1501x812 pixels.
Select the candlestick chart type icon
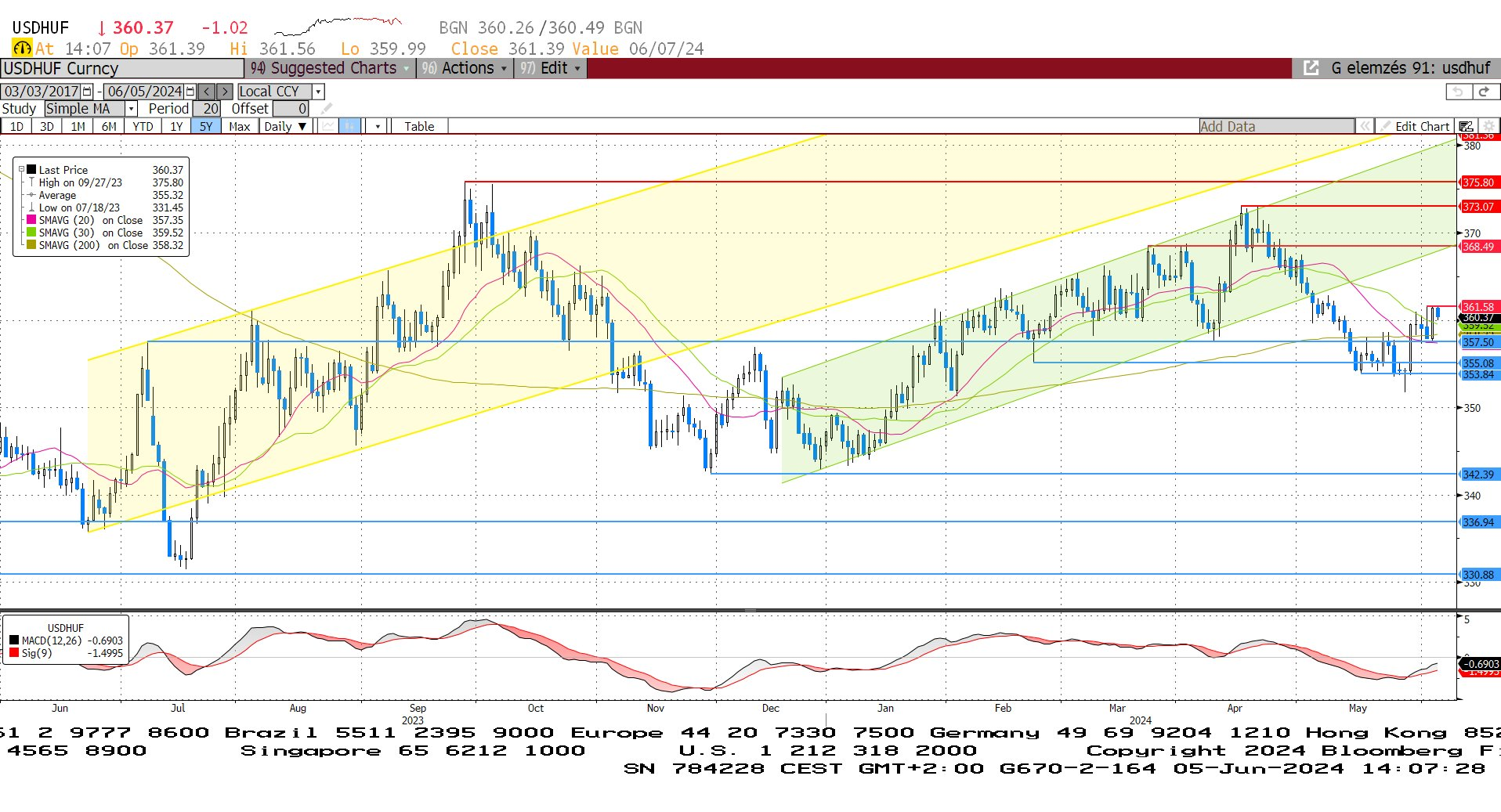click(x=350, y=126)
